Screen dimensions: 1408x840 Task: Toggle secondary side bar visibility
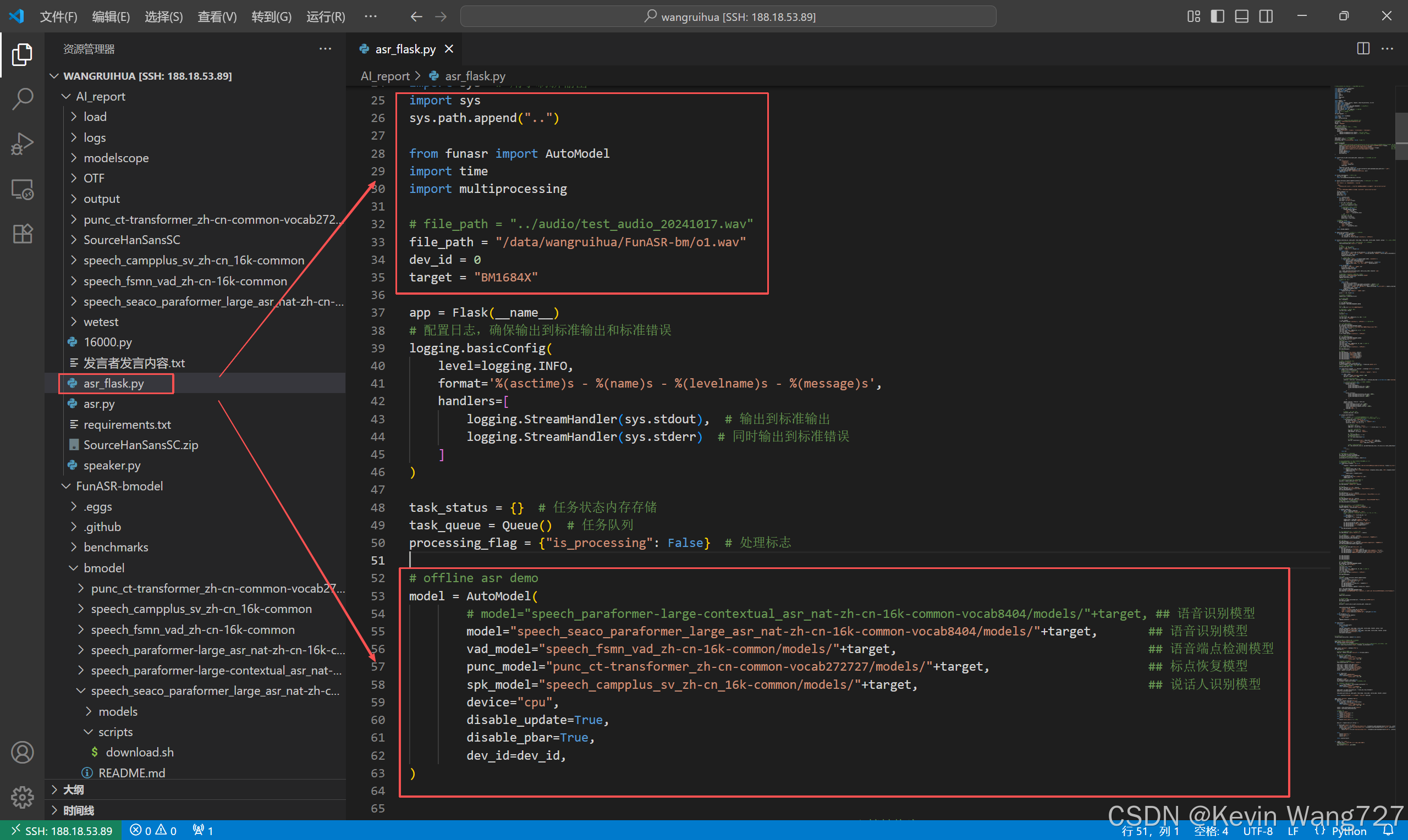coord(1266,16)
